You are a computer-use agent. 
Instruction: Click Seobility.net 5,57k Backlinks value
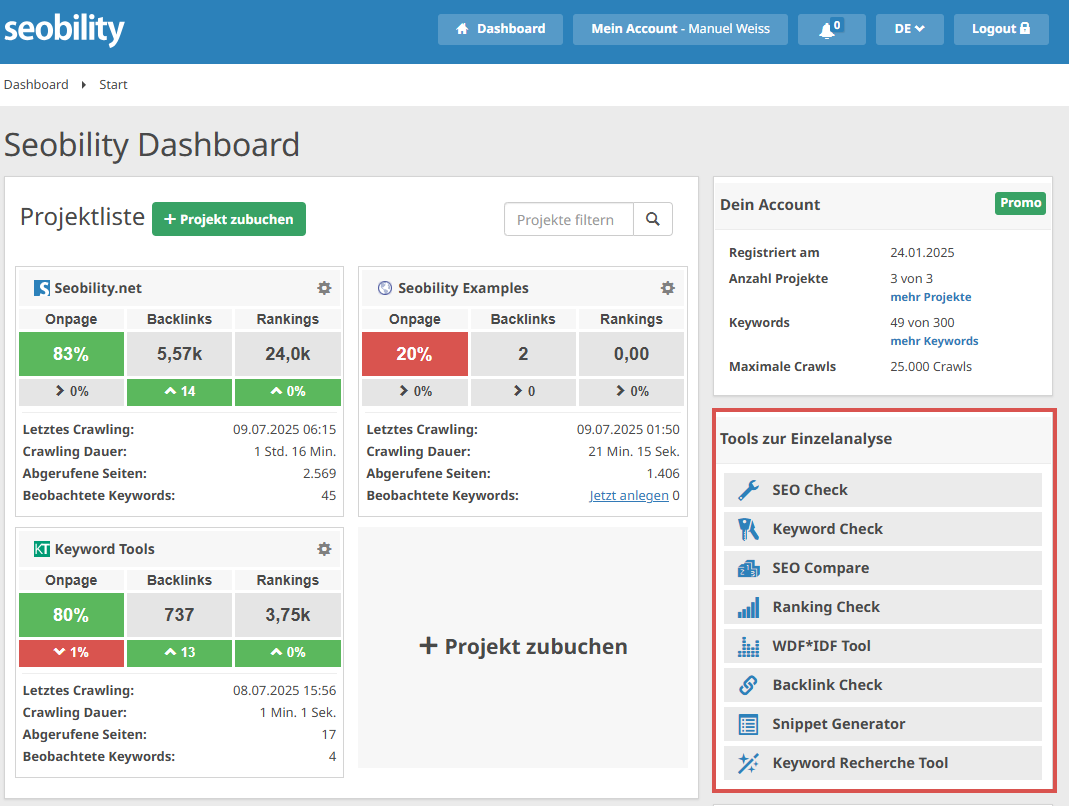(x=179, y=354)
